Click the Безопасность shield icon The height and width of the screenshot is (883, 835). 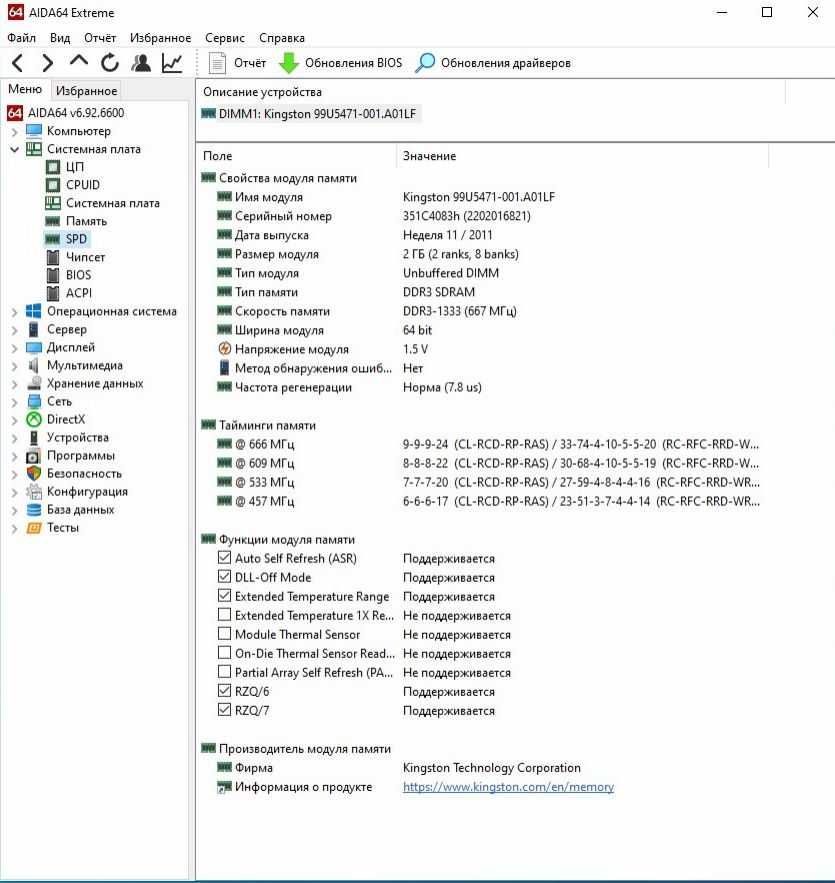pyautogui.click(x=34, y=474)
